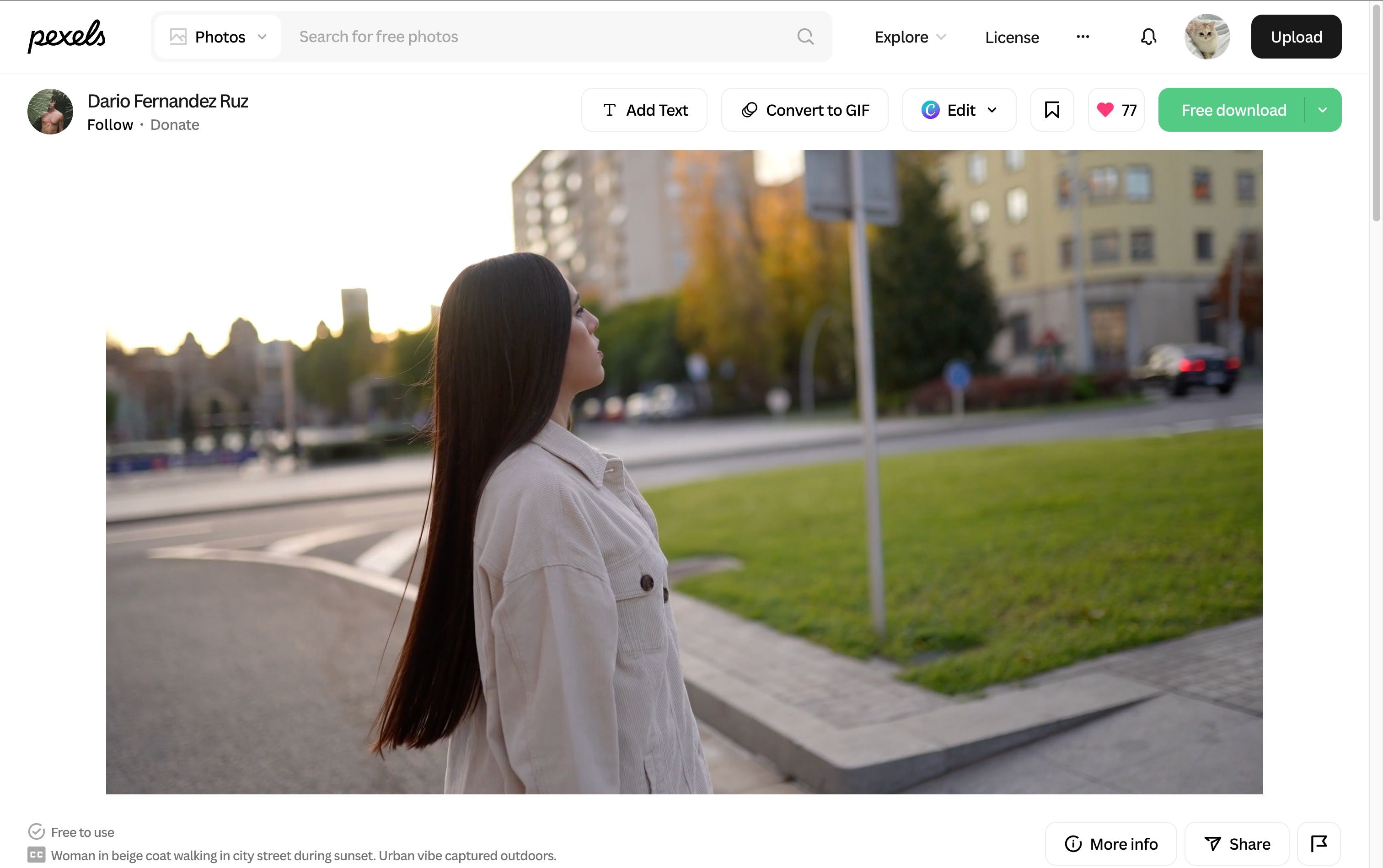Viewport: 1383px width, 868px height.
Task: Click the page vertical scrollbar
Action: tap(1376, 112)
